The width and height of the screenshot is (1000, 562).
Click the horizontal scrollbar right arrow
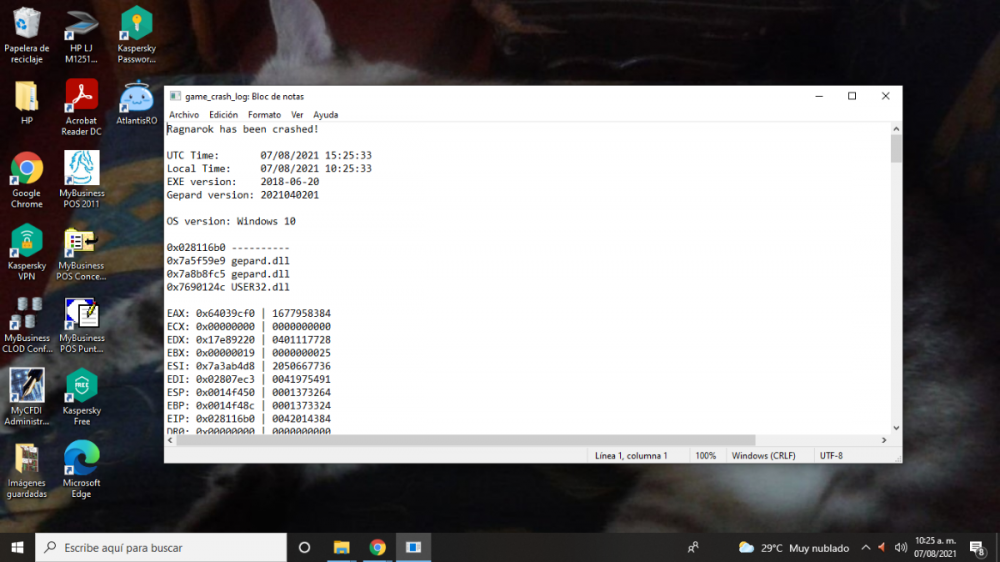click(x=883, y=440)
